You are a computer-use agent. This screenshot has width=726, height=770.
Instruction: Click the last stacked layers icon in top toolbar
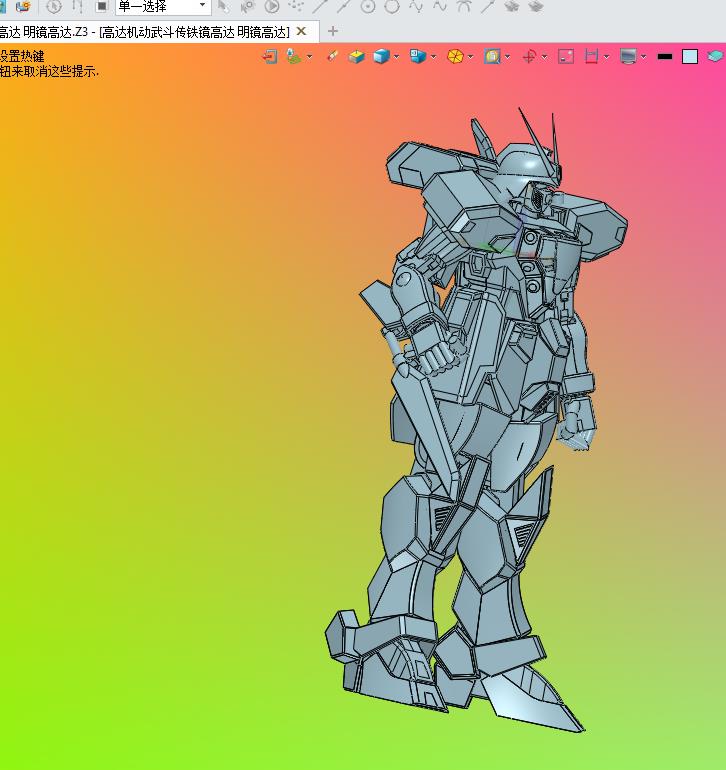point(536,6)
